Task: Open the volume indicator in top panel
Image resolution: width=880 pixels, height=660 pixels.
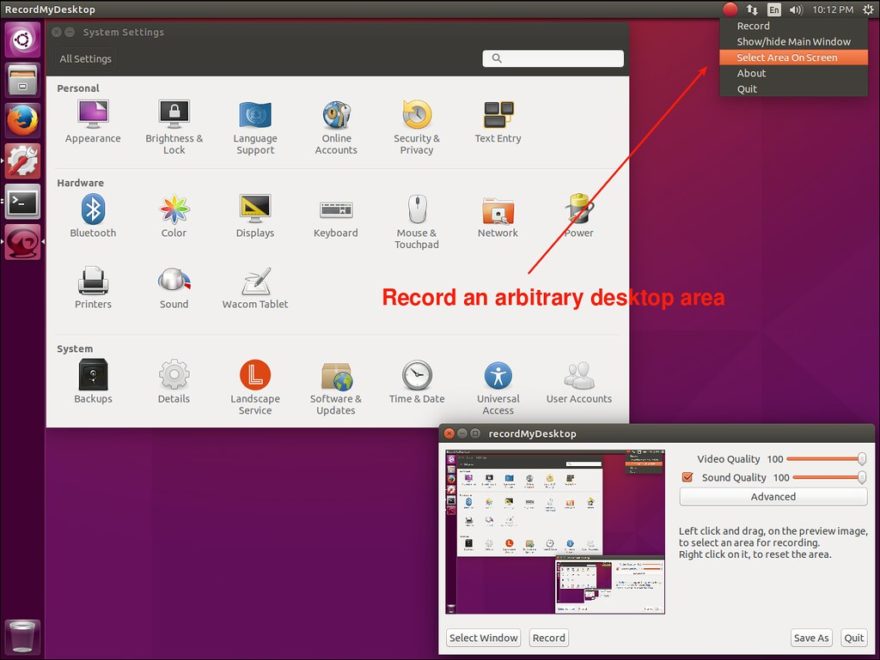Action: 796,9
